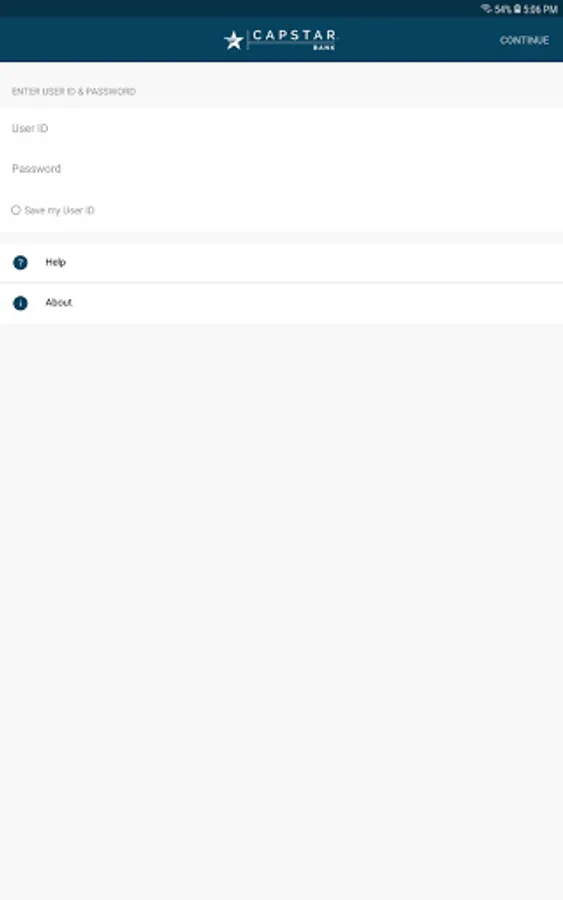Focus the User ID field
This screenshot has height=900, width=563.
coord(281,128)
